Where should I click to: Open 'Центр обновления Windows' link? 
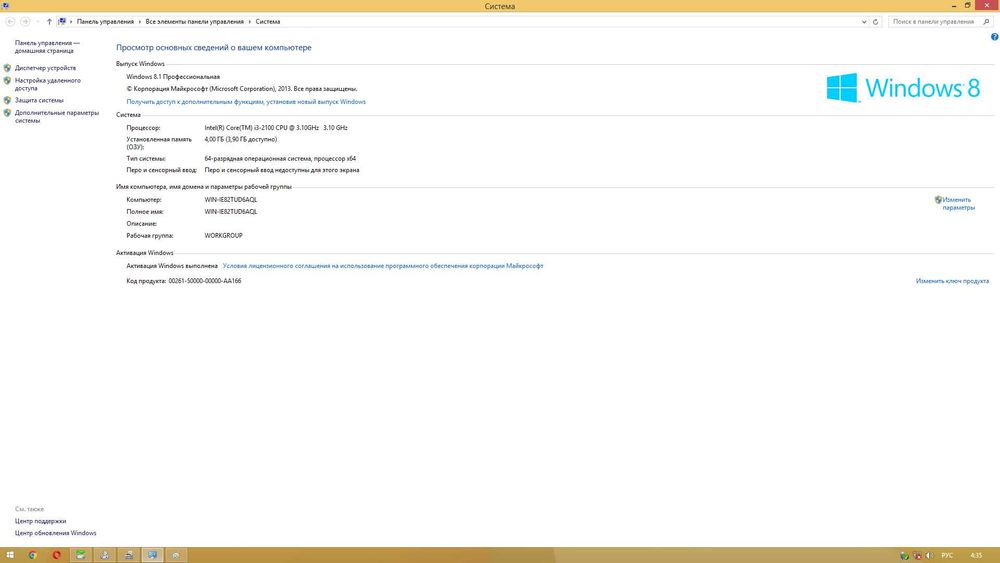coord(55,533)
